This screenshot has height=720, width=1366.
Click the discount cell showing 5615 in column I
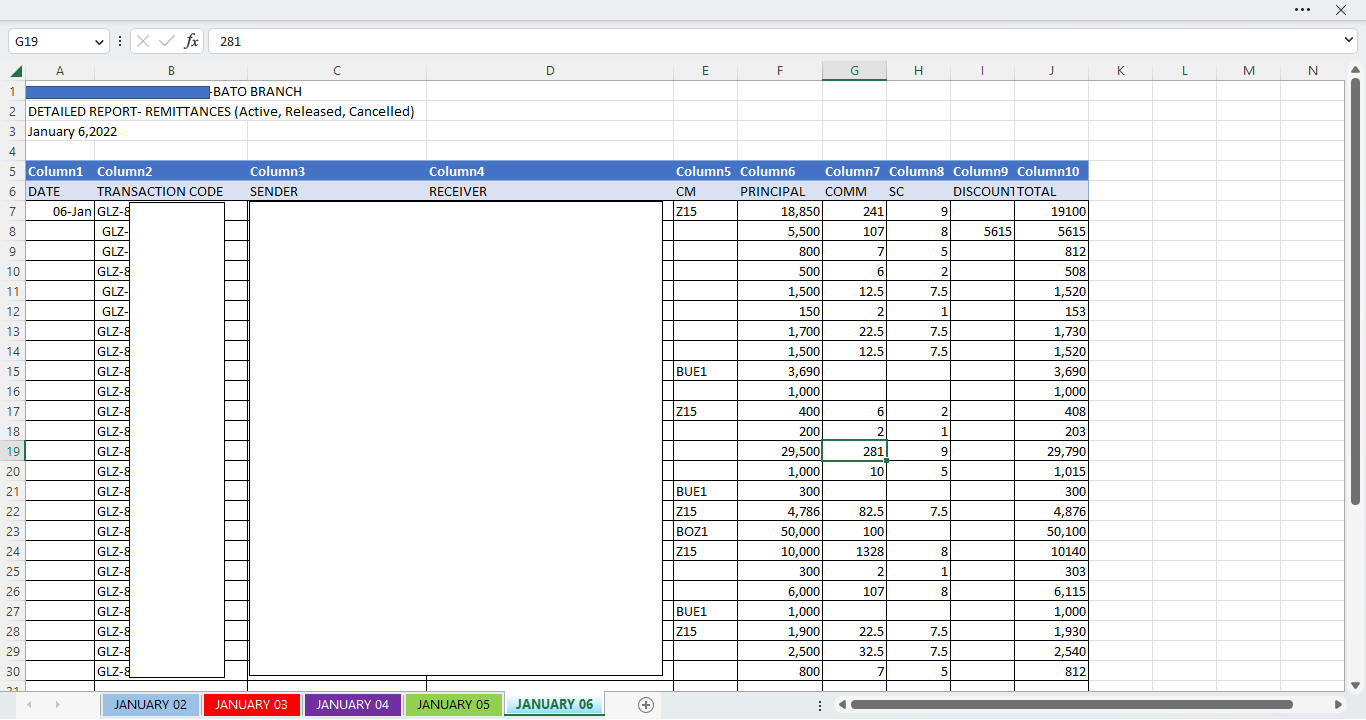click(982, 231)
